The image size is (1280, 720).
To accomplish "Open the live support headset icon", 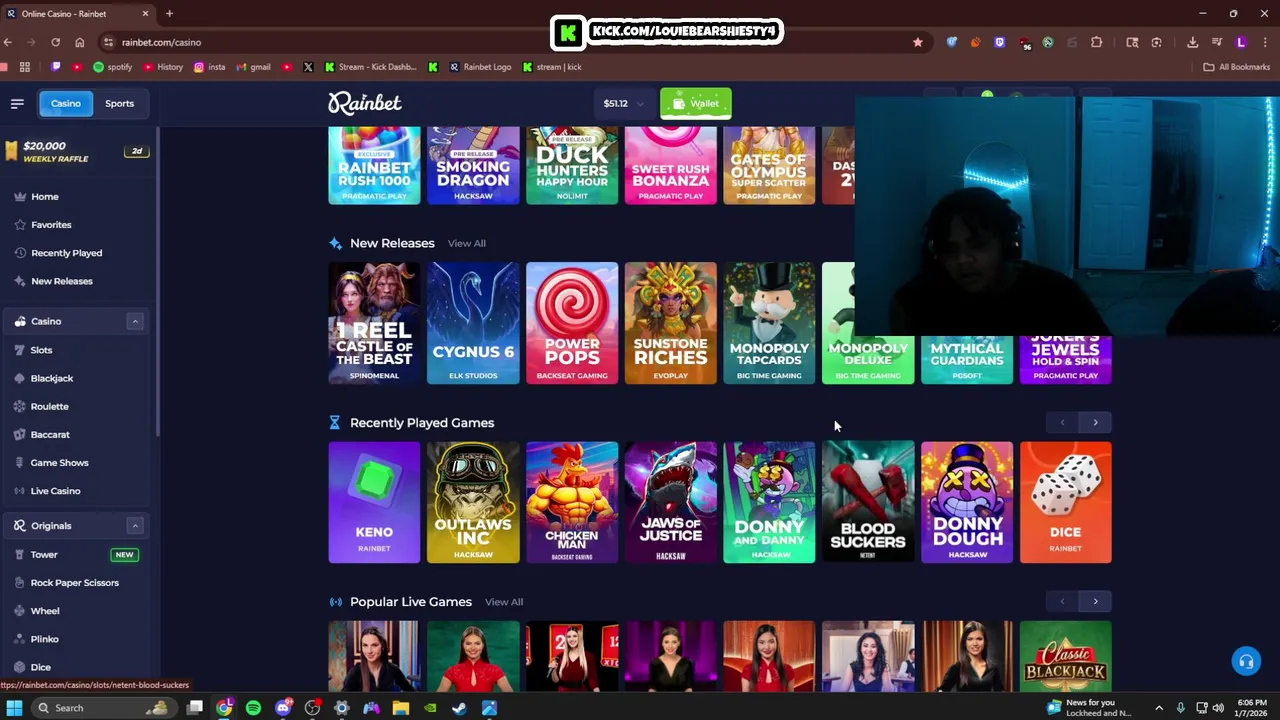I will point(1246,661).
